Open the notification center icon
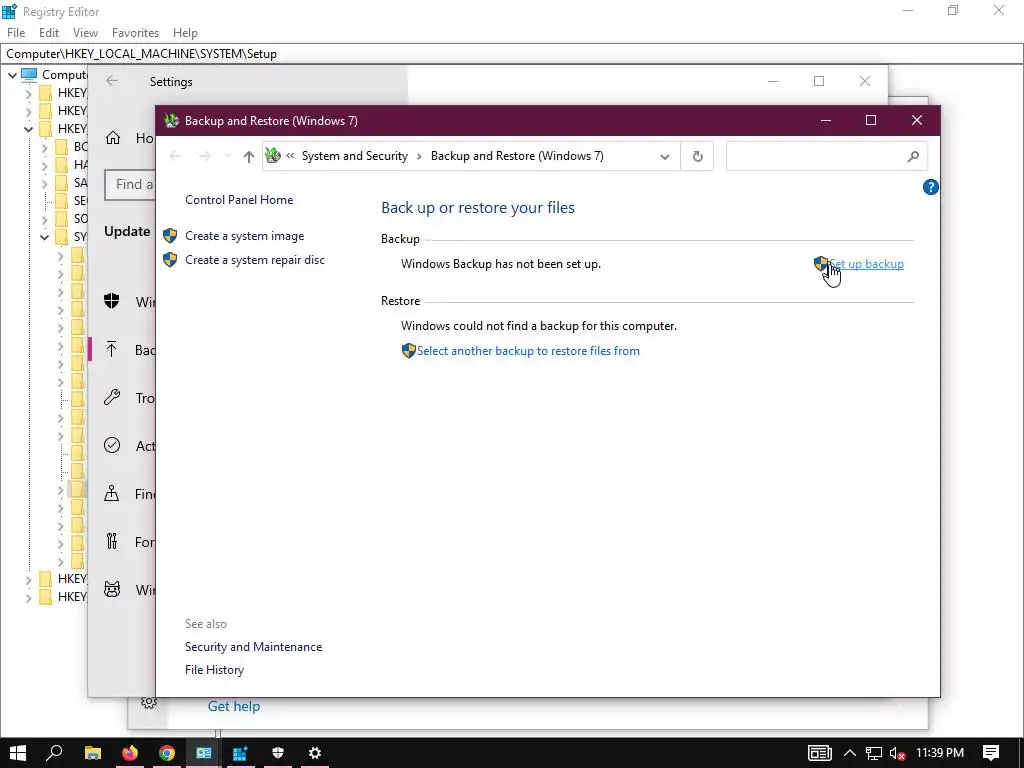Screen dimensions: 1024x768 [991, 753]
